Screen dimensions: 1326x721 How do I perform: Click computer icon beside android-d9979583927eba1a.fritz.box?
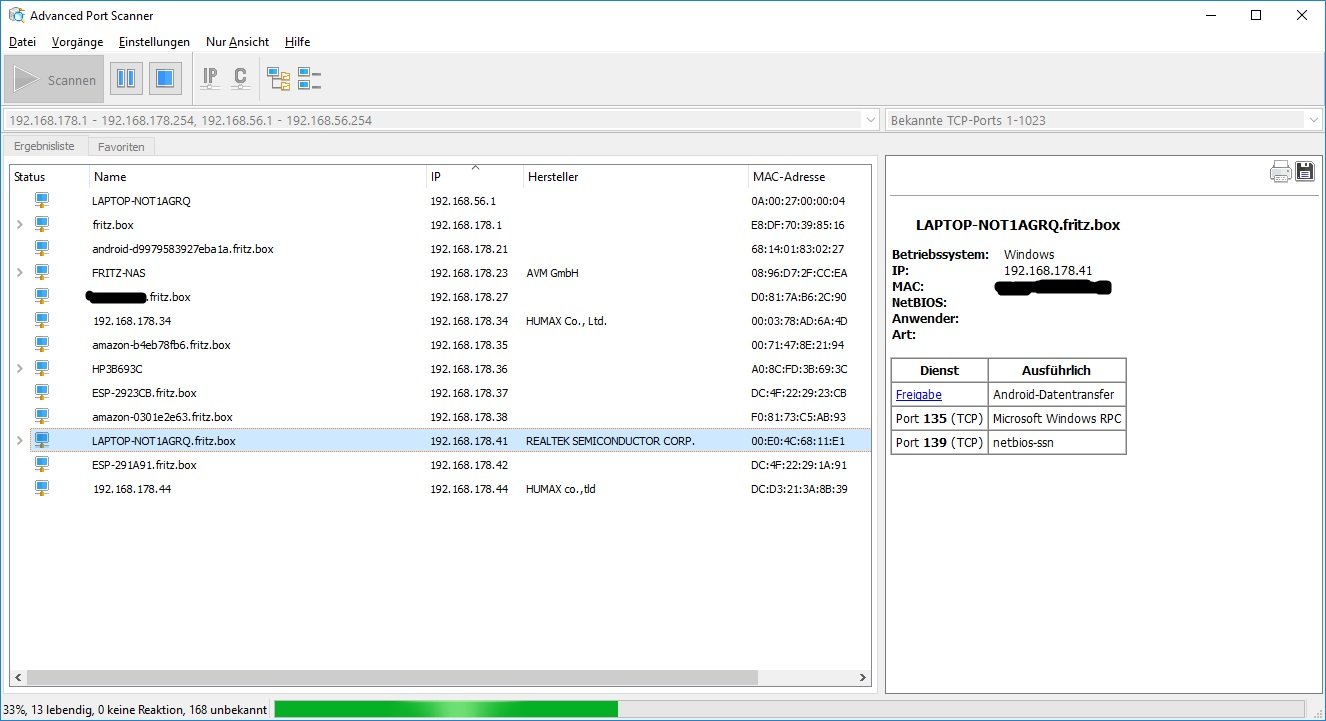(42, 248)
